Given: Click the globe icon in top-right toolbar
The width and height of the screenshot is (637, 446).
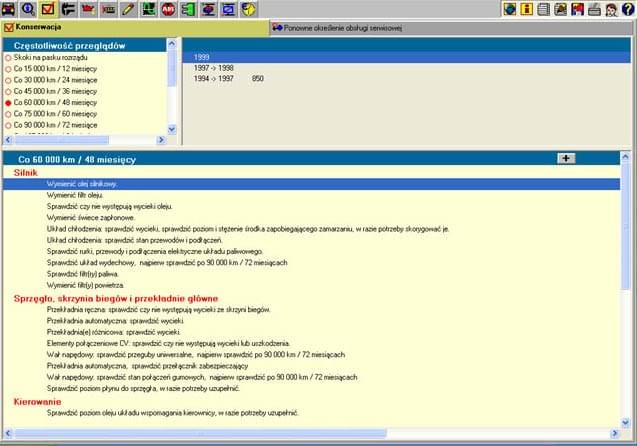Looking at the screenshot, I should [x=509, y=9].
